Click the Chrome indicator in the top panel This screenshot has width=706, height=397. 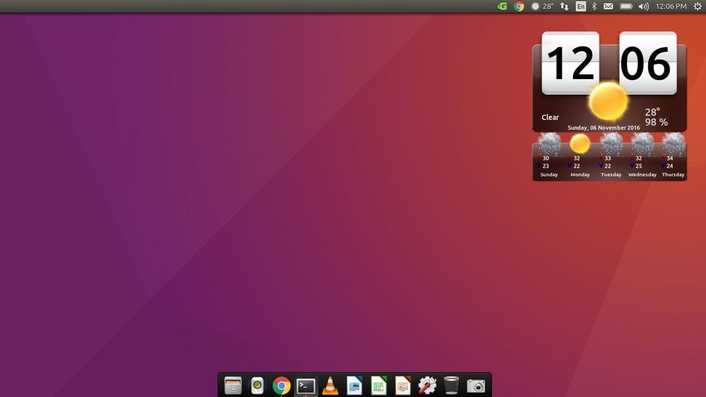pos(519,6)
